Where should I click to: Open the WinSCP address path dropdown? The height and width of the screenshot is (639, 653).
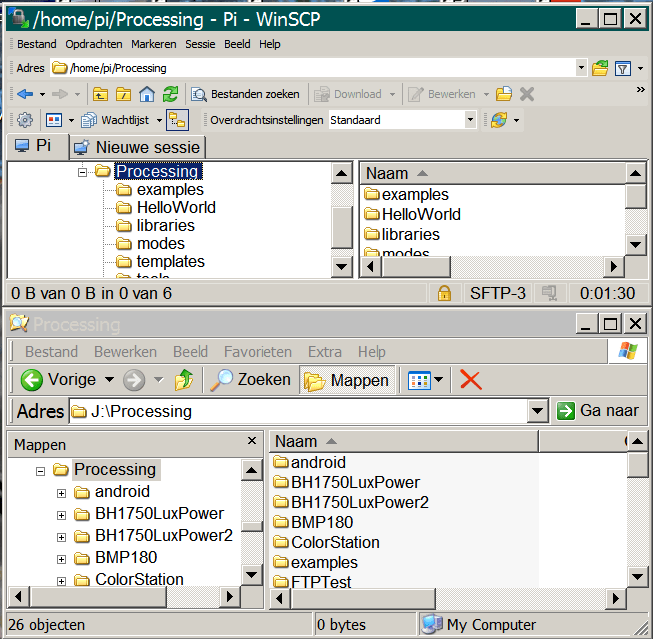[581, 67]
